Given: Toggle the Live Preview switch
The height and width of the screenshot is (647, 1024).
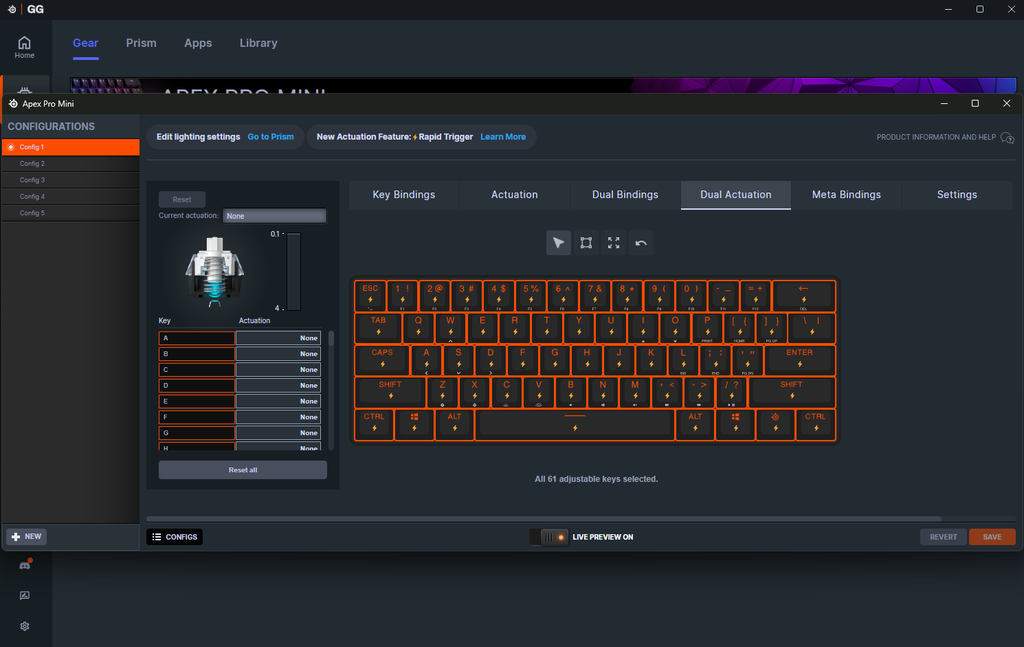Looking at the screenshot, I should coord(549,537).
